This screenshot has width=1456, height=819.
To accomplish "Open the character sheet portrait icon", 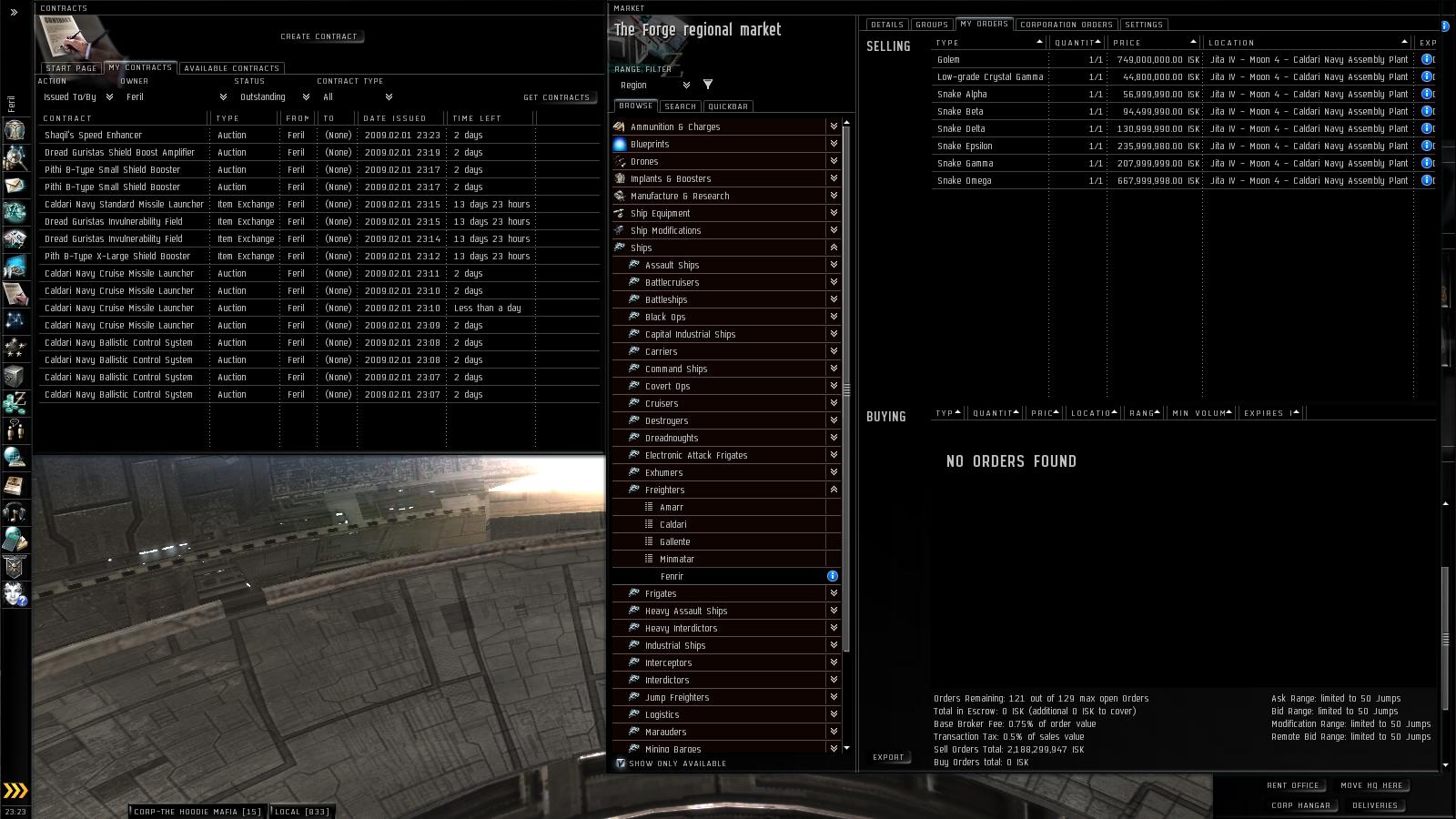I will (15, 129).
